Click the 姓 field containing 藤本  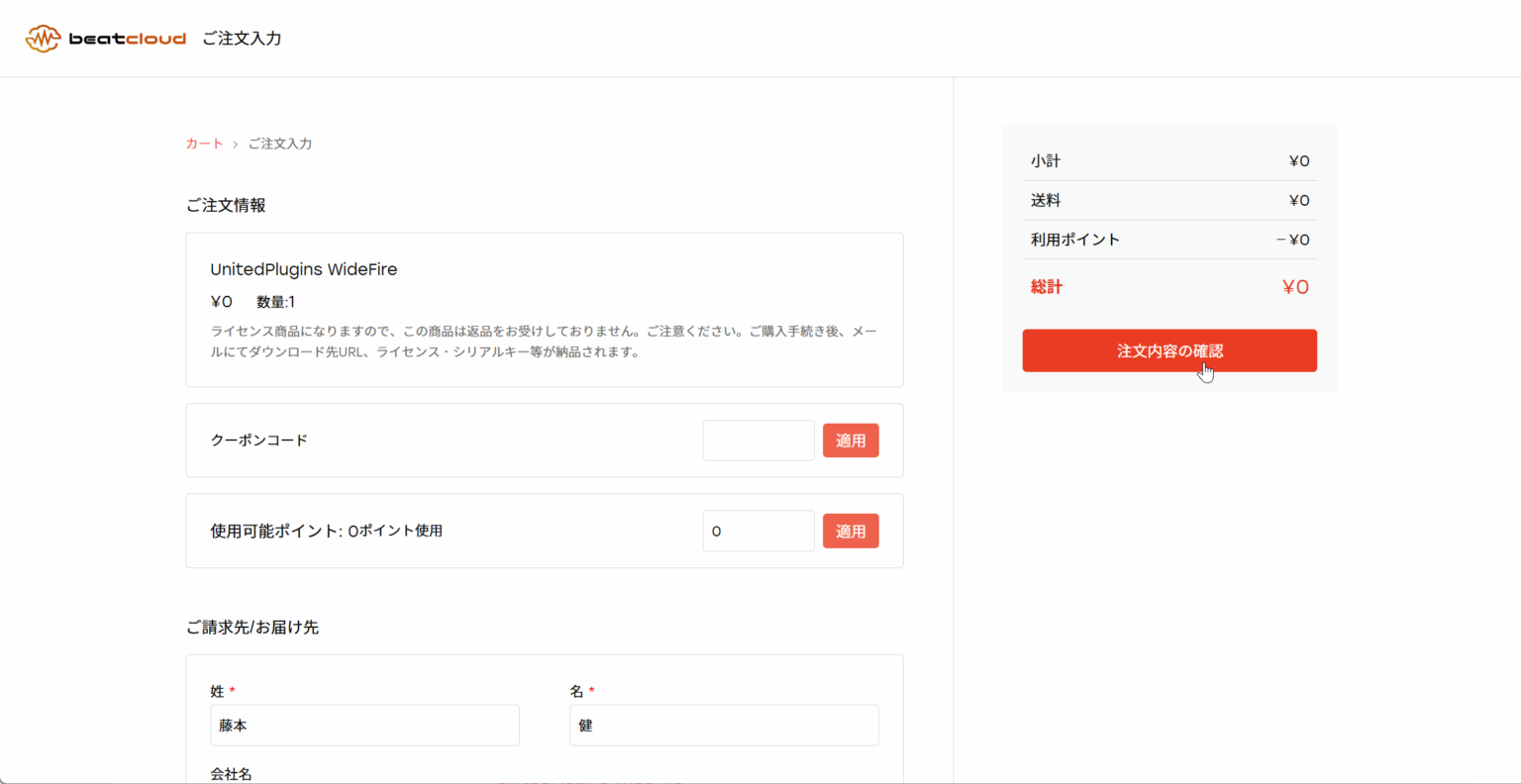(x=364, y=726)
